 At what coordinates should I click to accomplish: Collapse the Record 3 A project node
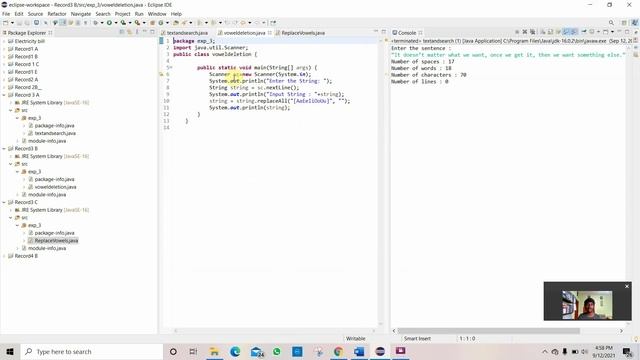(4, 95)
